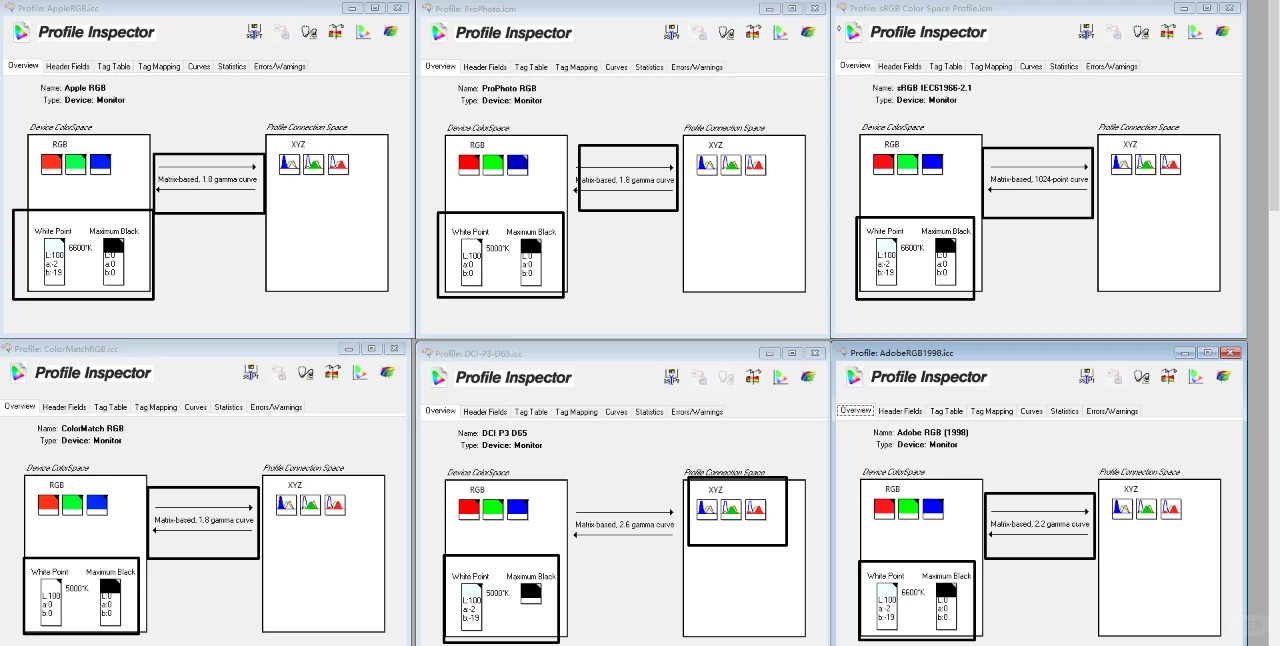The height and width of the screenshot is (646, 1280).
Task: Click the rename profile icon in sRGB window
Action: 1086,31
